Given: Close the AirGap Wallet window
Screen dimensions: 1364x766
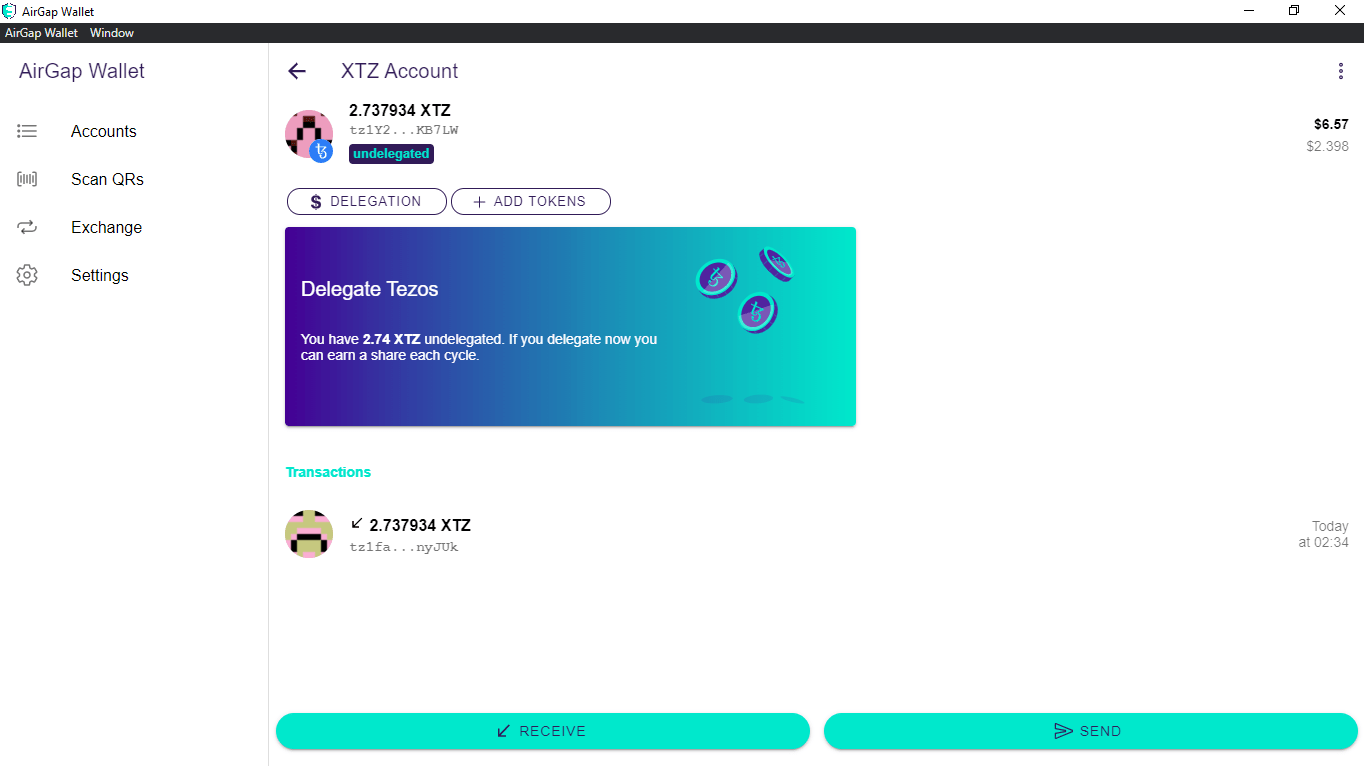Looking at the screenshot, I should [1340, 11].
